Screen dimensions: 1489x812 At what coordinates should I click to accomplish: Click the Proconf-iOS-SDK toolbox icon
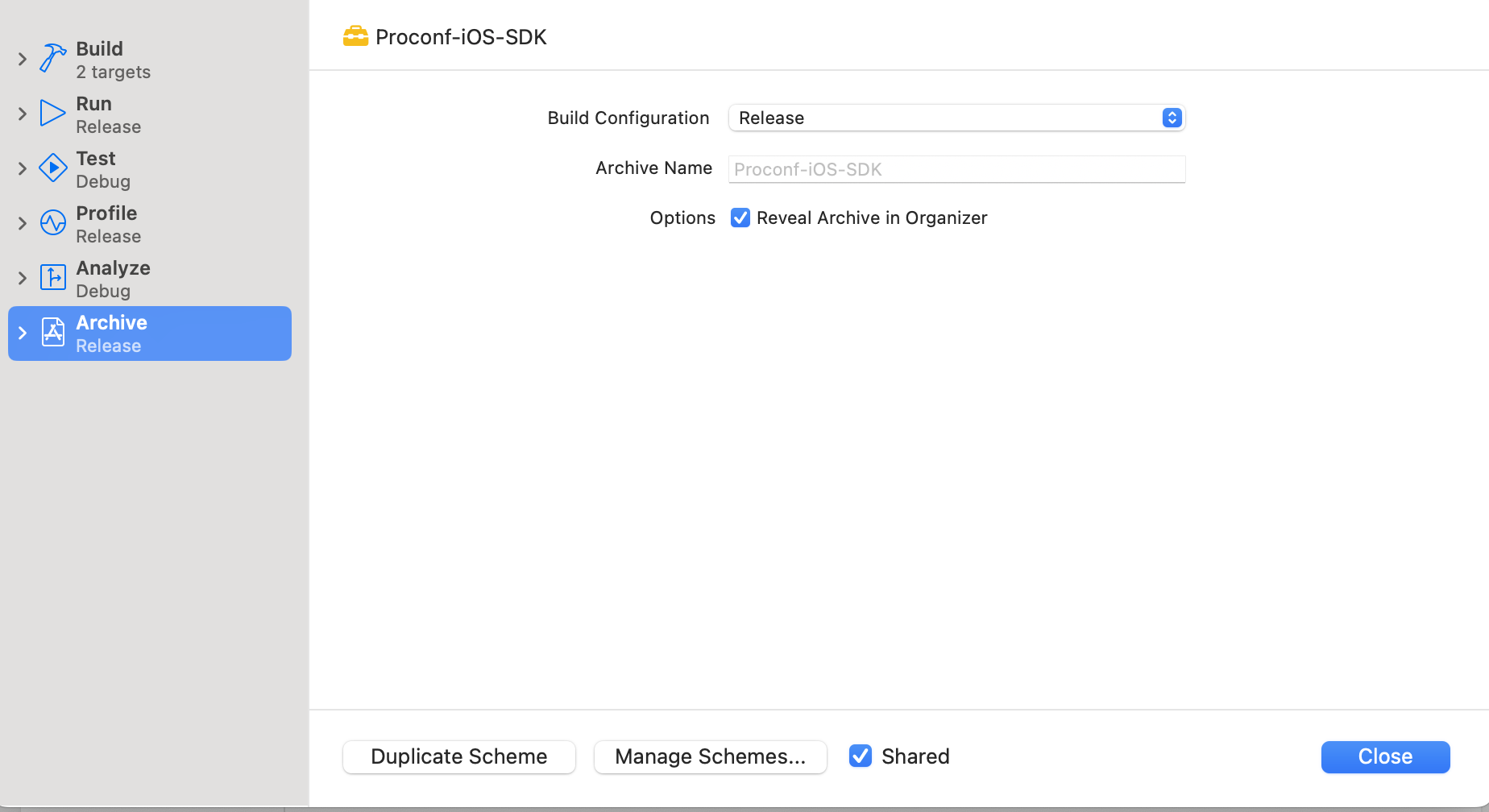[355, 35]
